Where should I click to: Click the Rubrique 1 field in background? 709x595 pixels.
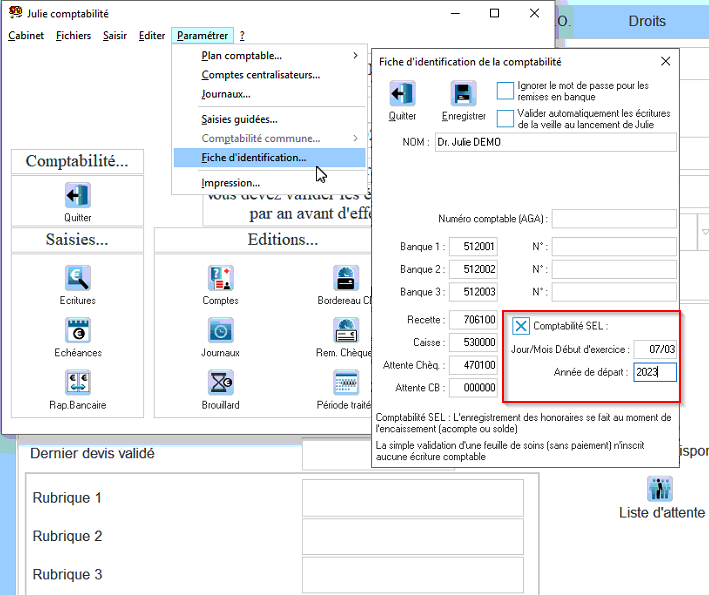(413, 498)
